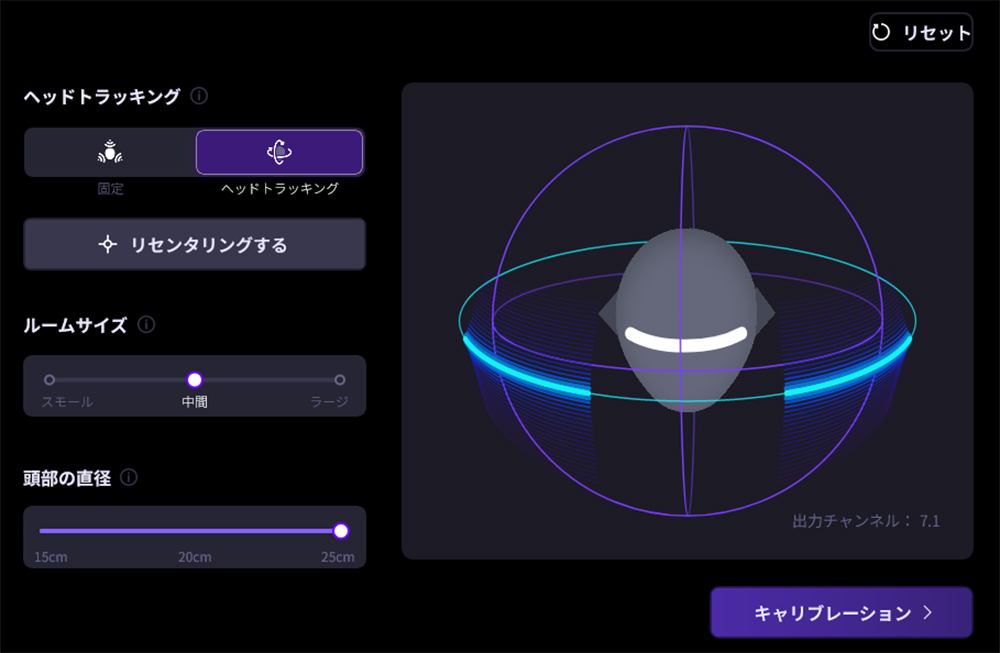Set head diameter to 20cm on slider
This screenshot has height=653, width=1000.
pos(195,531)
